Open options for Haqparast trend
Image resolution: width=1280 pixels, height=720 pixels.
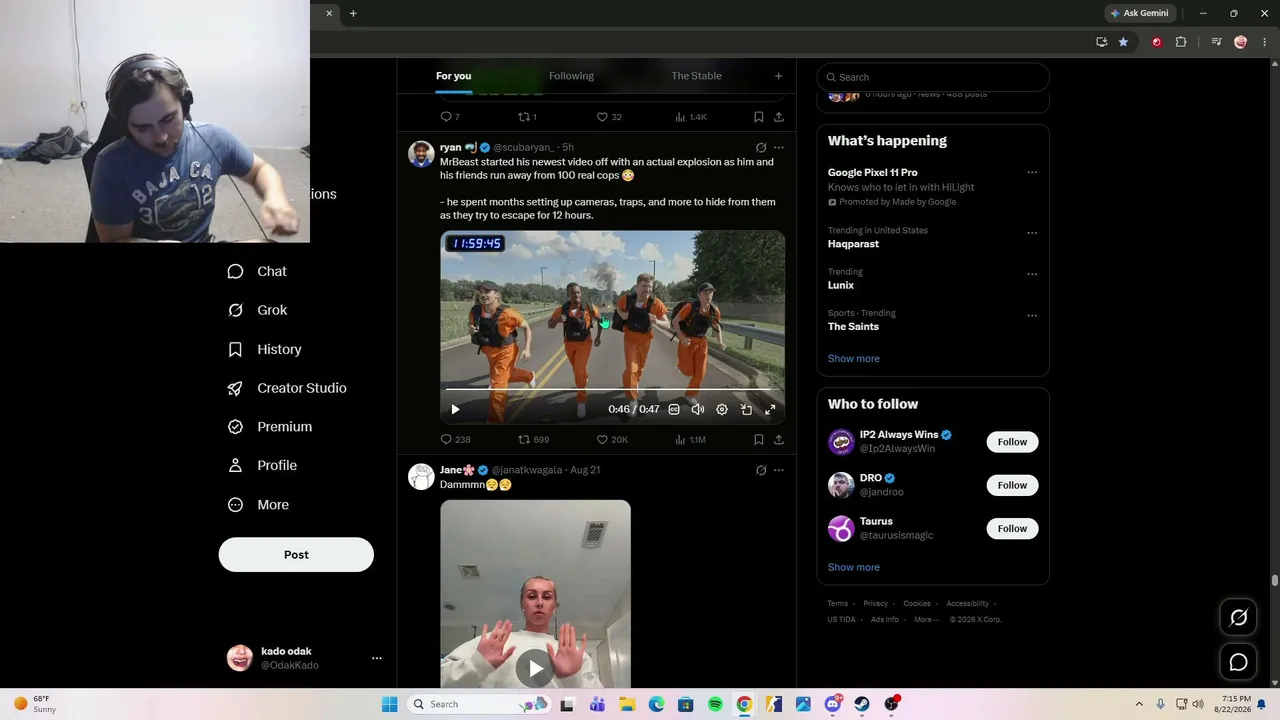pos(1032,233)
